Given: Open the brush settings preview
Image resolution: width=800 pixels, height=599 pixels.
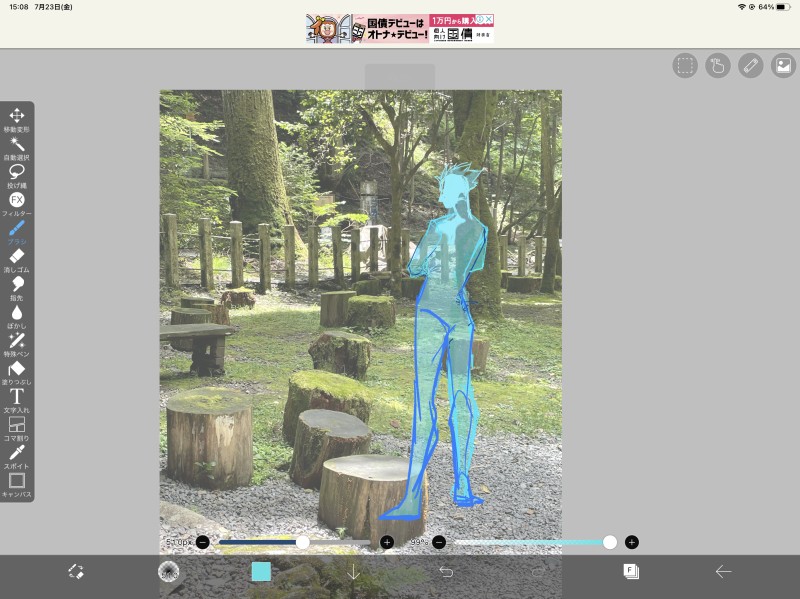Looking at the screenshot, I should tap(168, 571).
